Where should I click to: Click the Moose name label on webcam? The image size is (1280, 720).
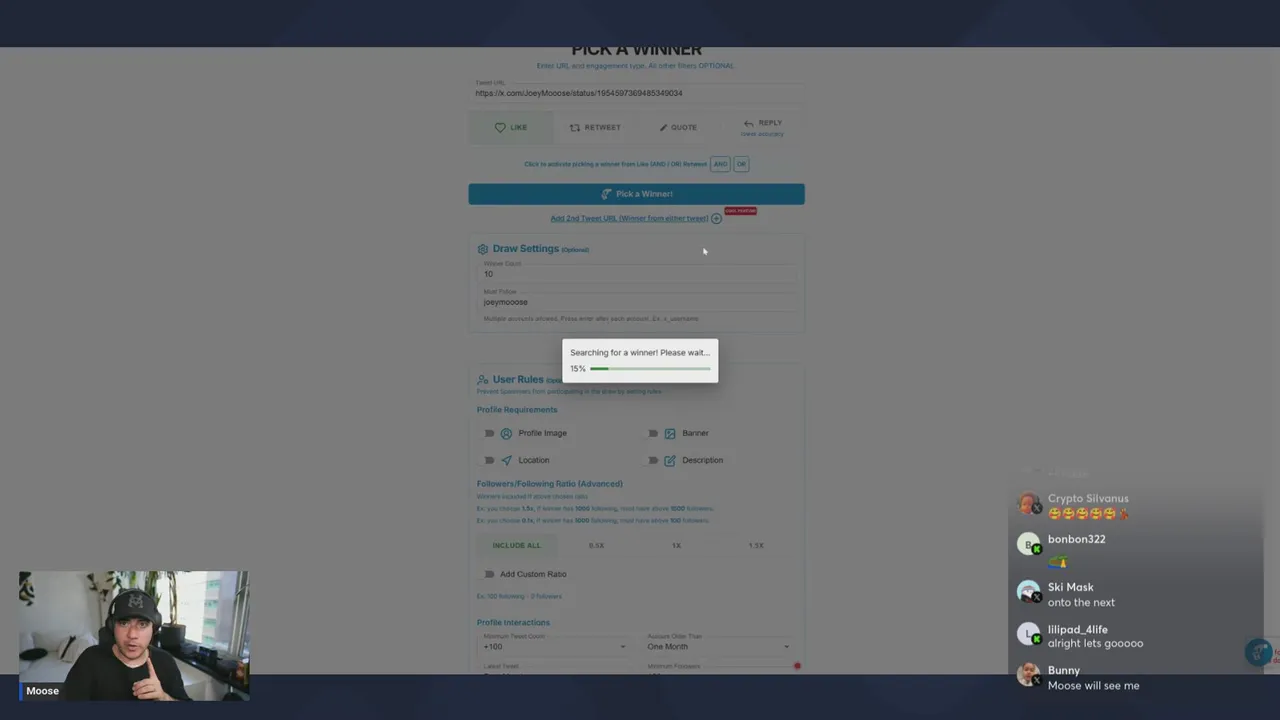[42, 691]
